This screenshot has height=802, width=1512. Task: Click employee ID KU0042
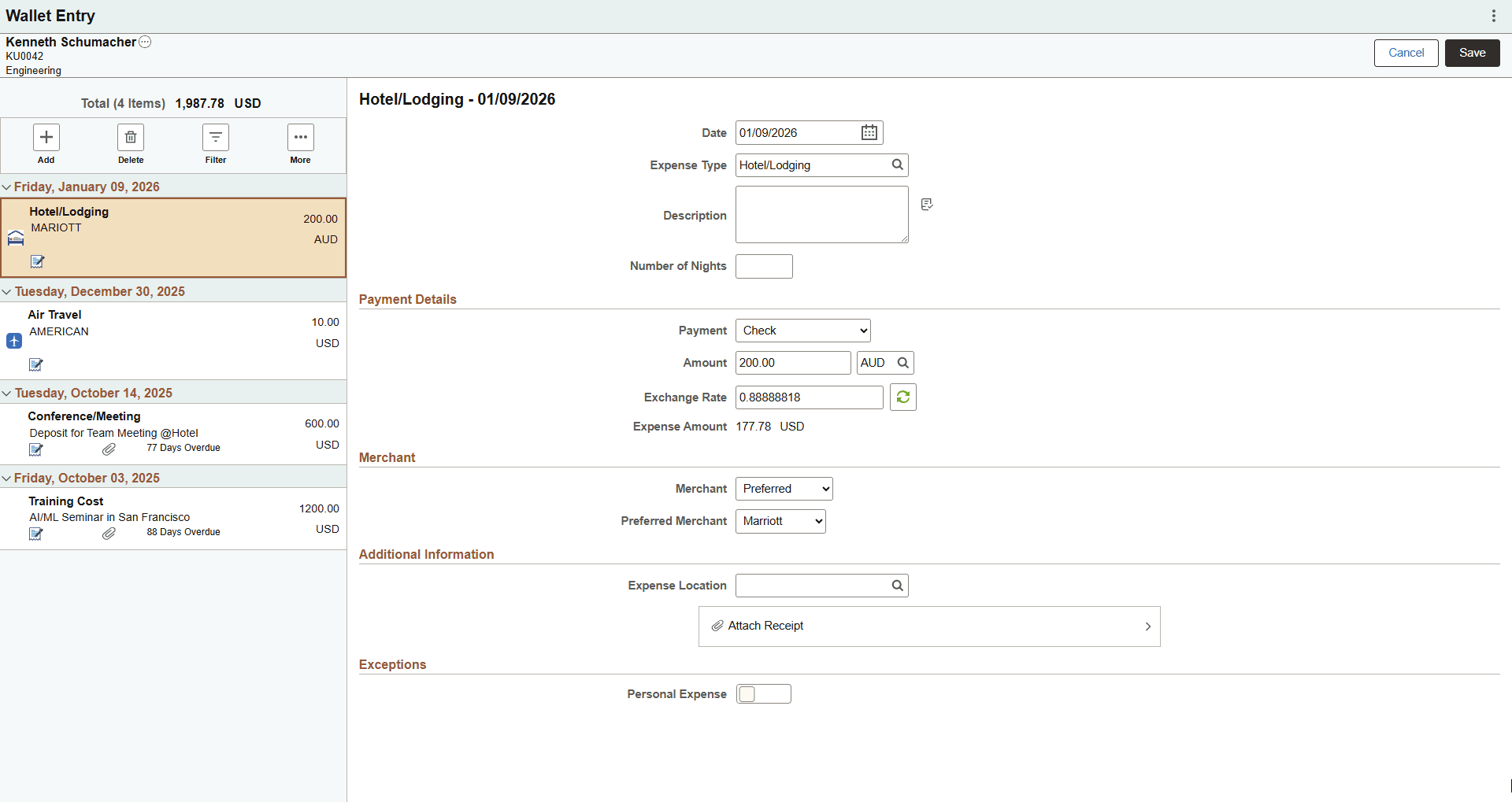pyautogui.click(x=24, y=56)
